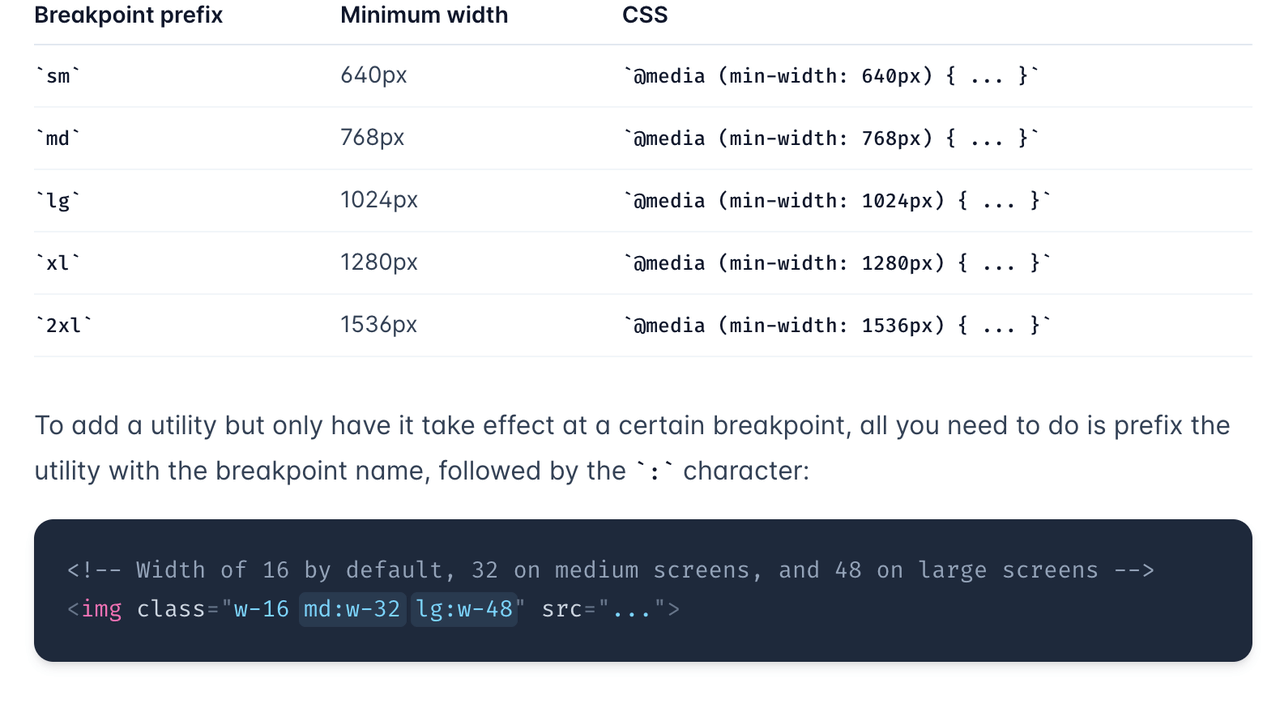Click the Minimum width column header
The image size is (1280, 708).
click(424, 15)
